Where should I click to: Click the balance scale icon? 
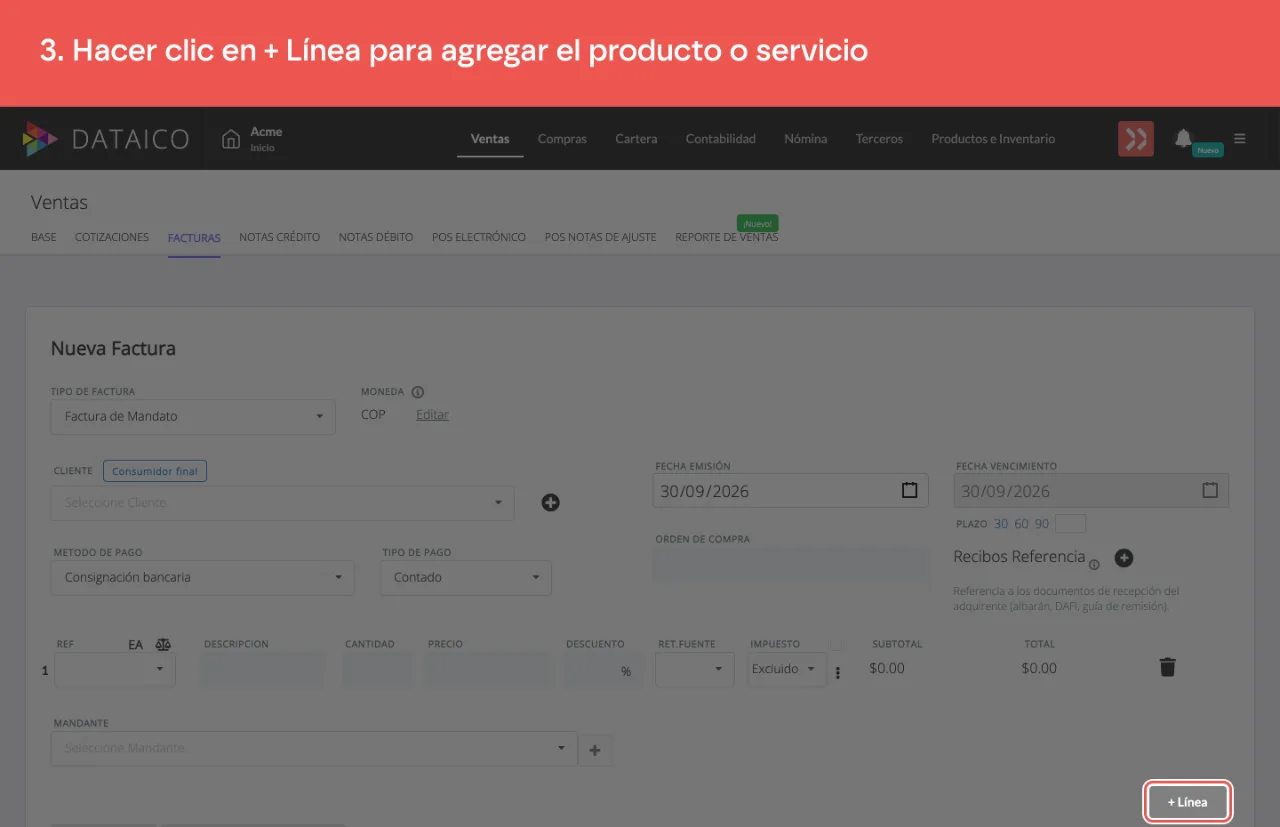[164, 645]
